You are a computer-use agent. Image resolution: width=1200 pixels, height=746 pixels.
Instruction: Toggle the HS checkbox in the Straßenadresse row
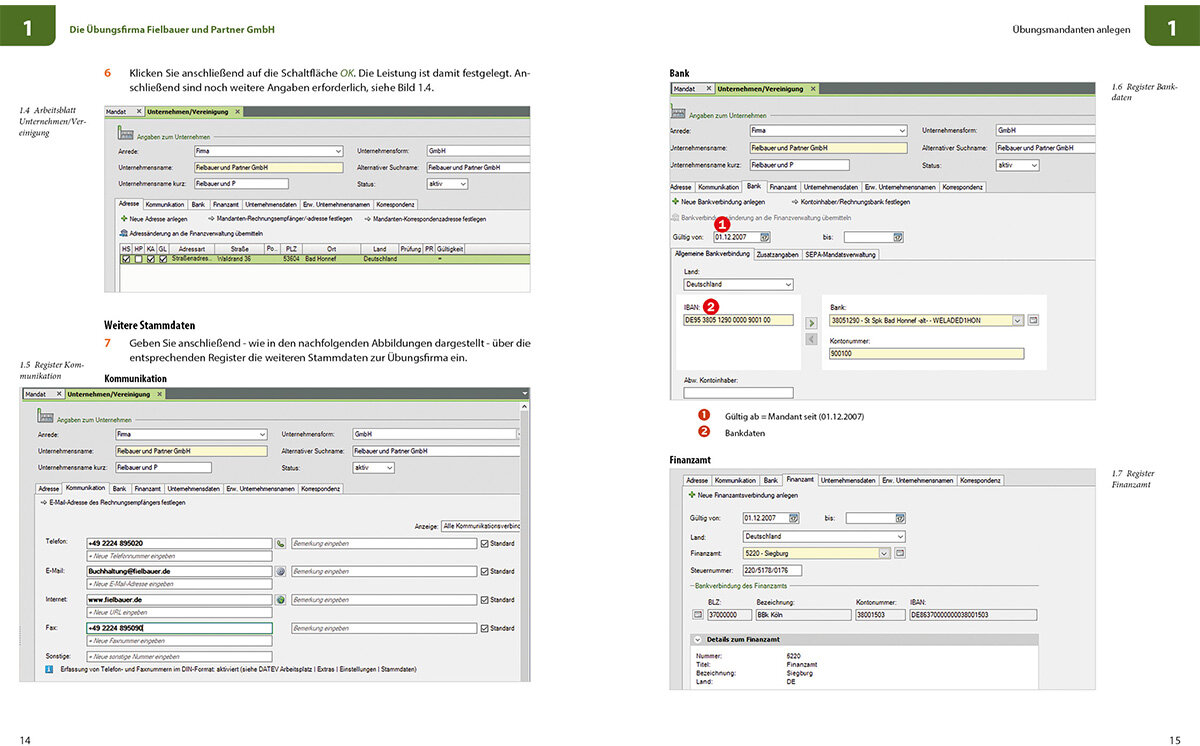coord(126,259)
